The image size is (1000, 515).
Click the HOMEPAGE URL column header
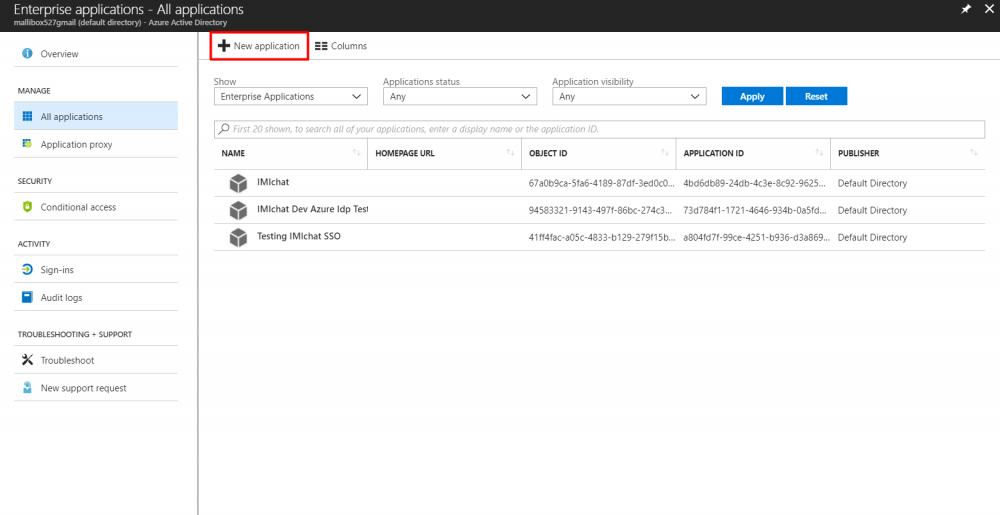coord(405,154)
